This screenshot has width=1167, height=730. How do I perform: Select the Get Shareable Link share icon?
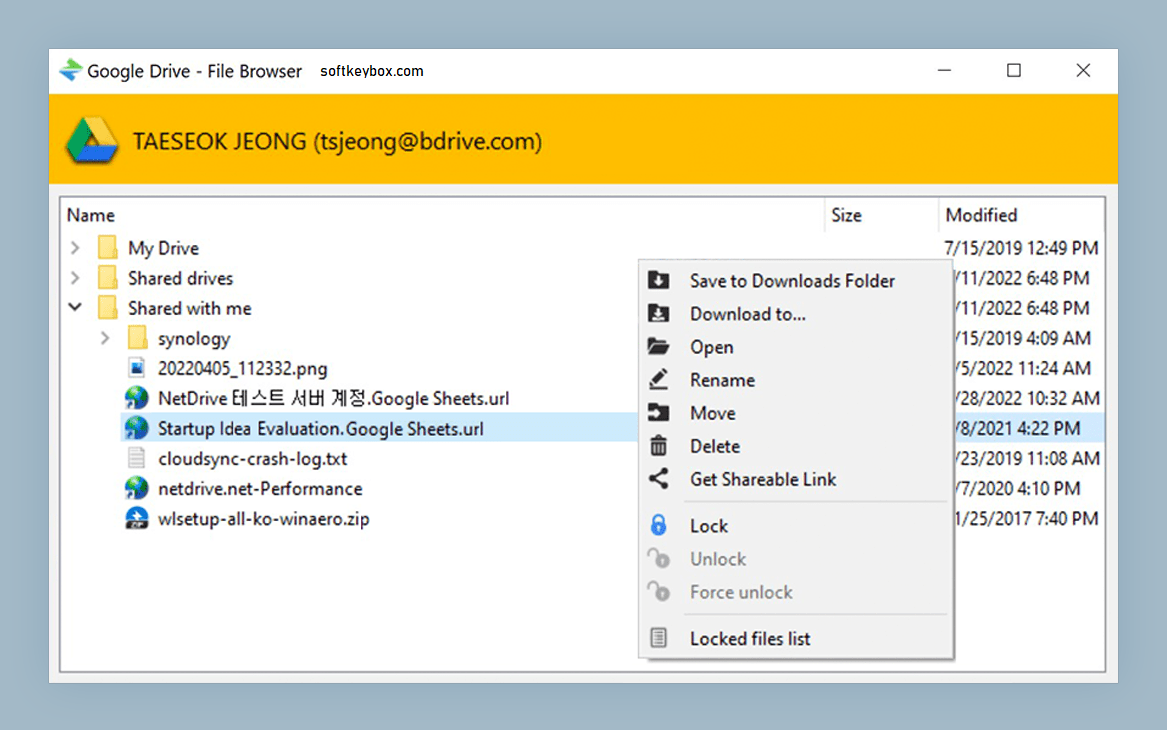tap(660, 479)
